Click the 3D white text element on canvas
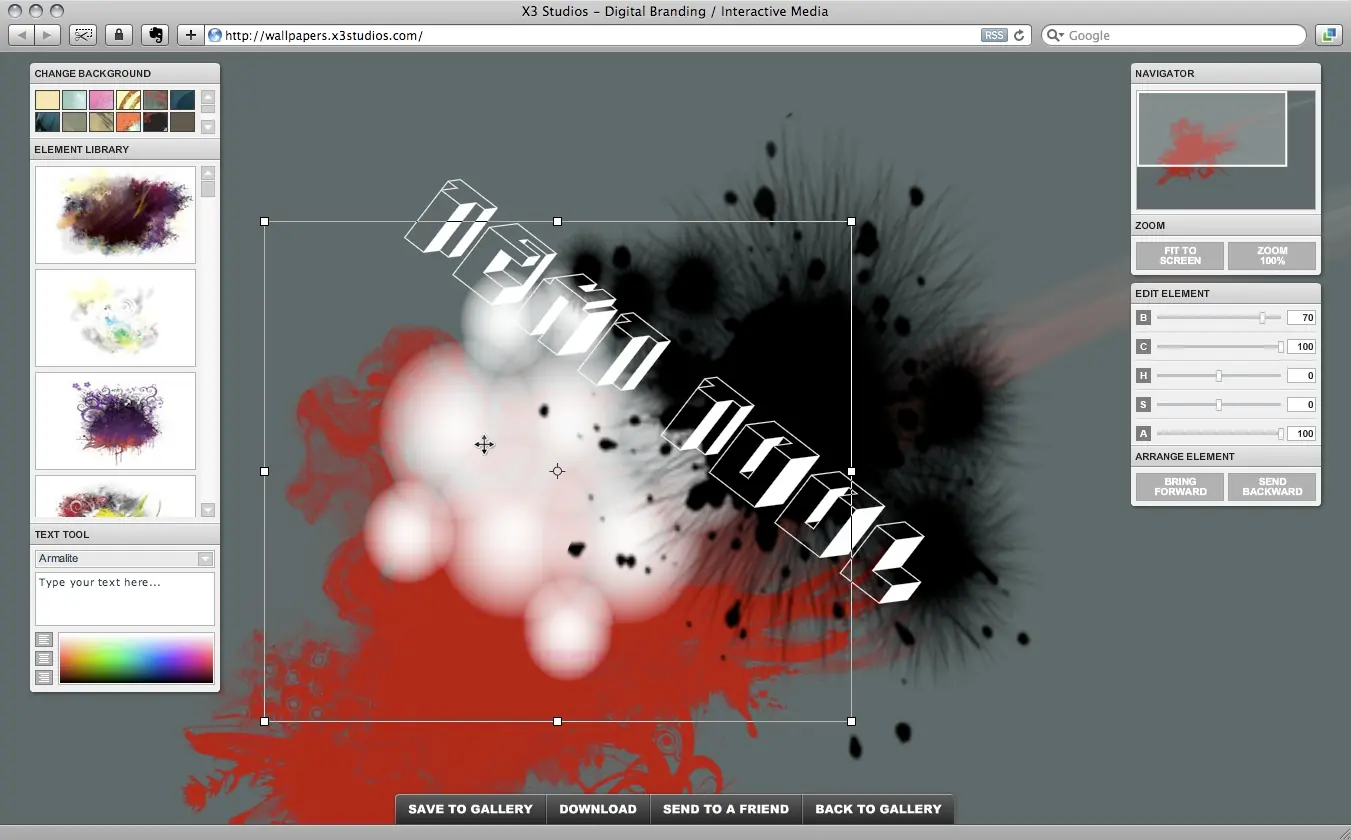The width and height of the screenshot is (1351, 840). tap(664, 390)
